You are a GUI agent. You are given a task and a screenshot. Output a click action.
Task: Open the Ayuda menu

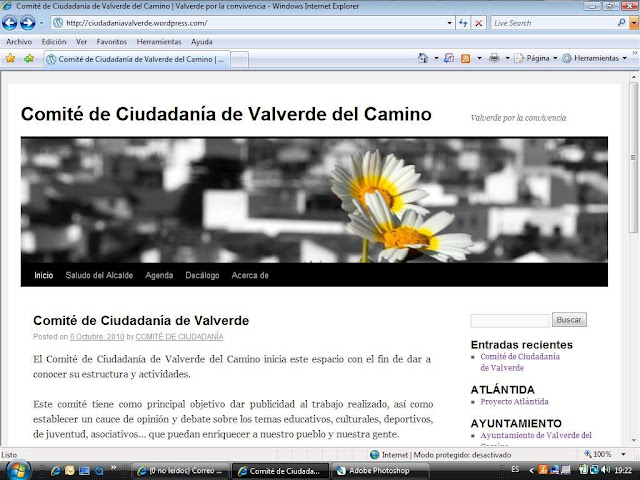pos(202,42)
